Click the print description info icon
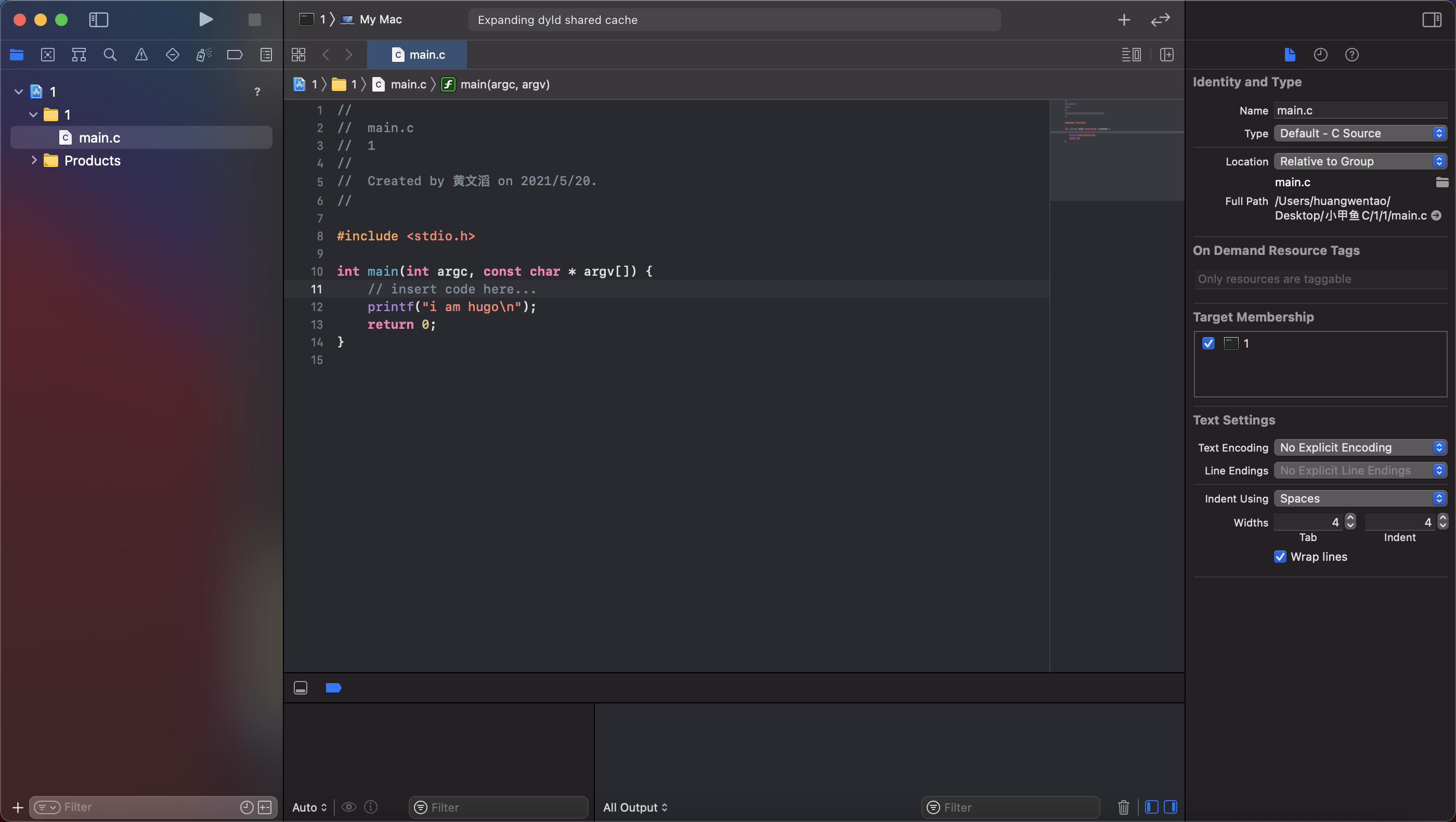 pos(371,807)
